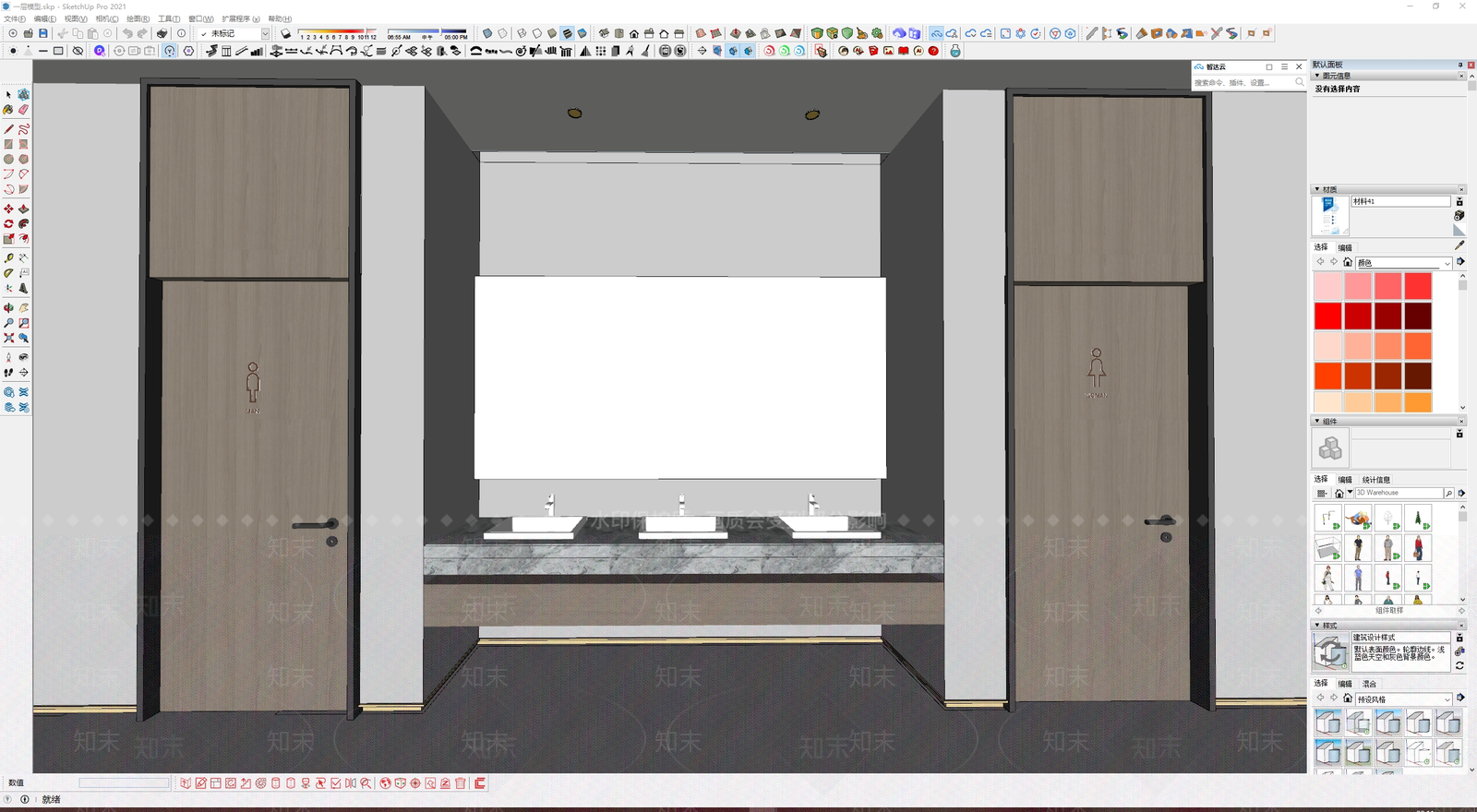Collapse the 样式 Styles panel
Viewport: 1477px width, 812px height.
pyautogui.click(x=1317, y=625)
